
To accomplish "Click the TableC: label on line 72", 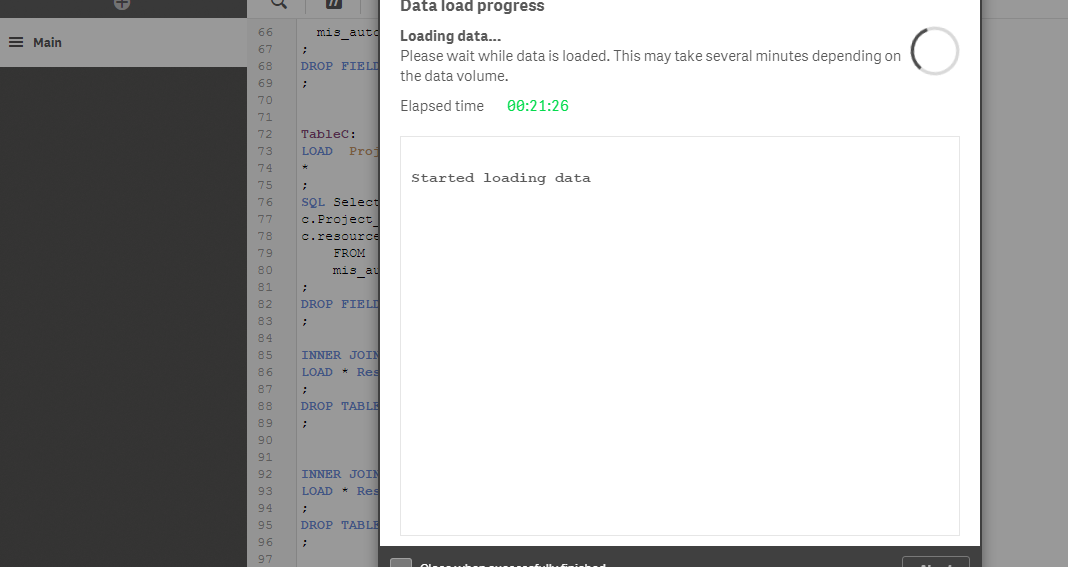I will pyautogui.click(x=328, y=134).
